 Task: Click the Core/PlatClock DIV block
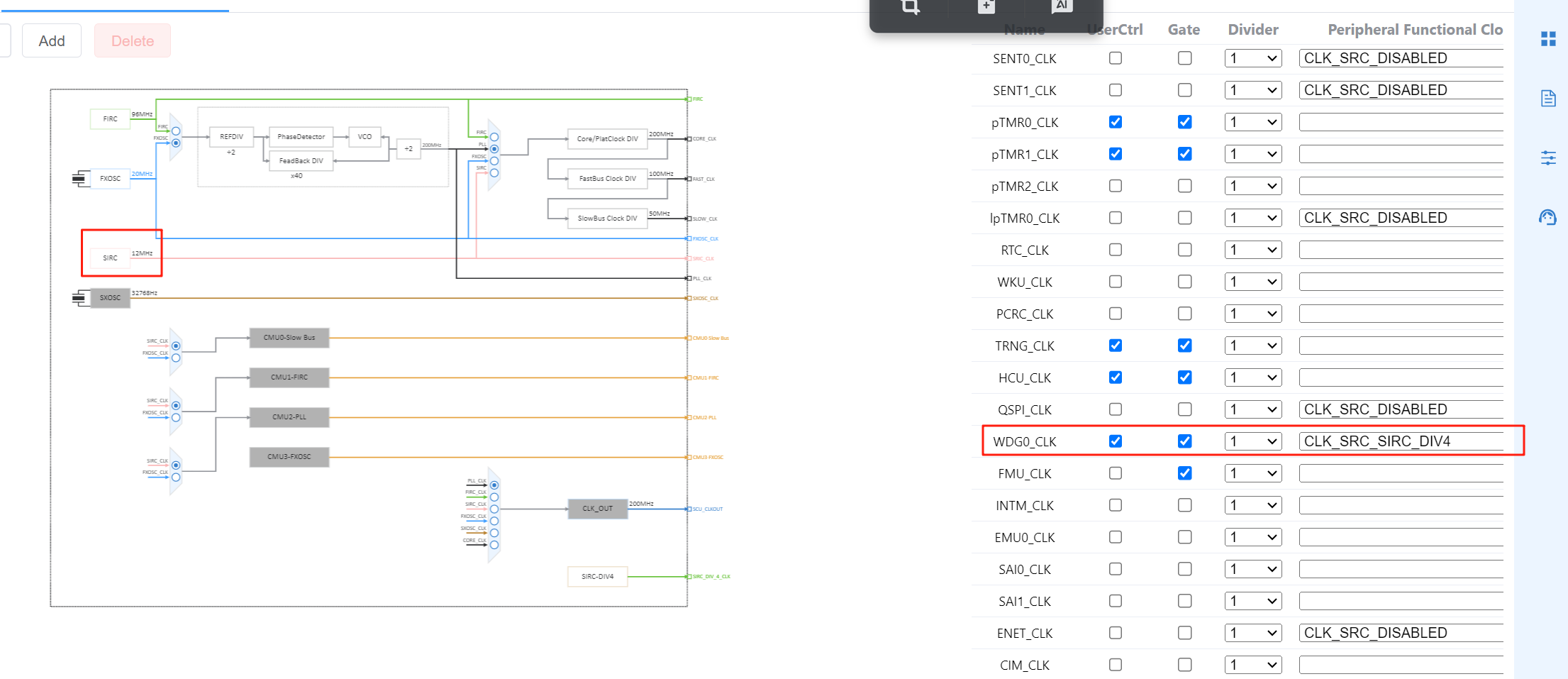pos(607,139)
